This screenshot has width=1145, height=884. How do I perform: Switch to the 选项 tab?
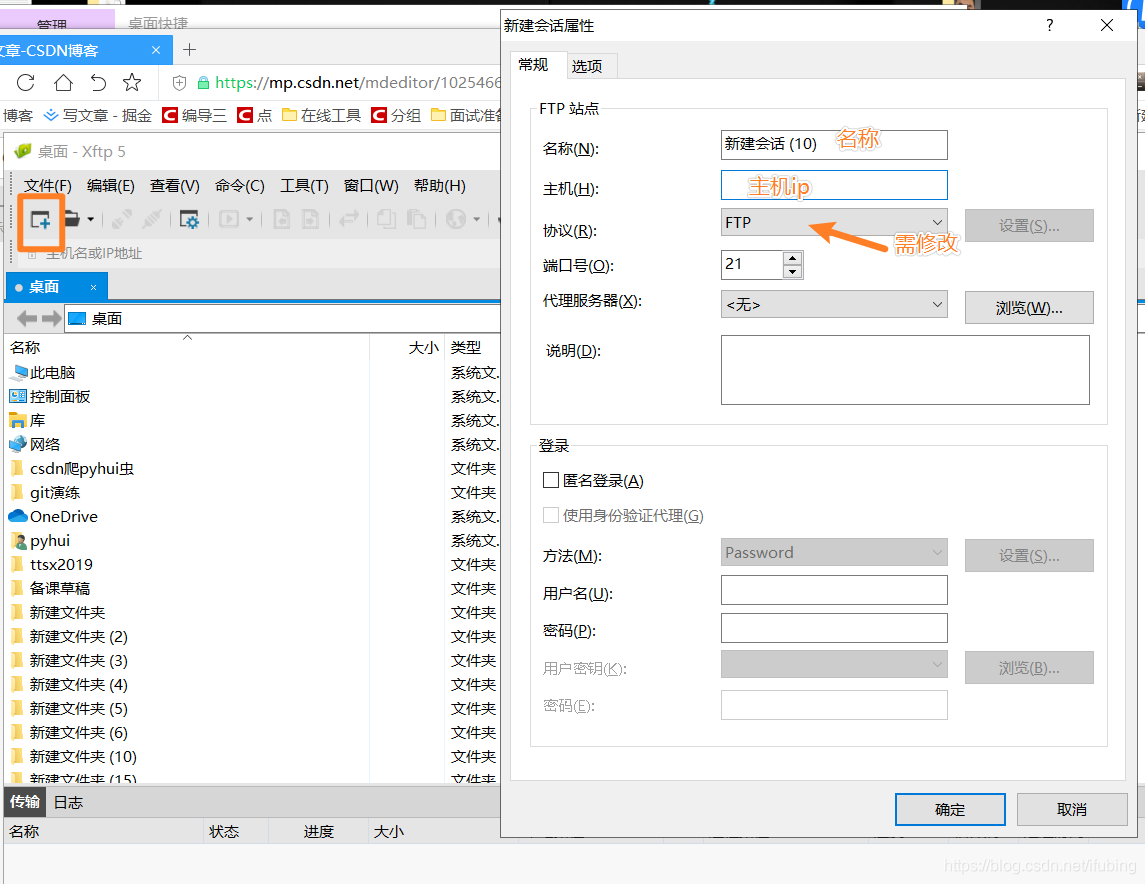point(590,65)
